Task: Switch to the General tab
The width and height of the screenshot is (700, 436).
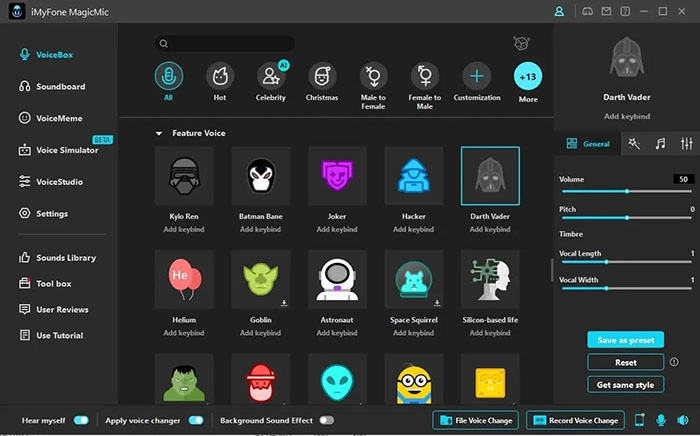Action: click(x=589, y=144)
